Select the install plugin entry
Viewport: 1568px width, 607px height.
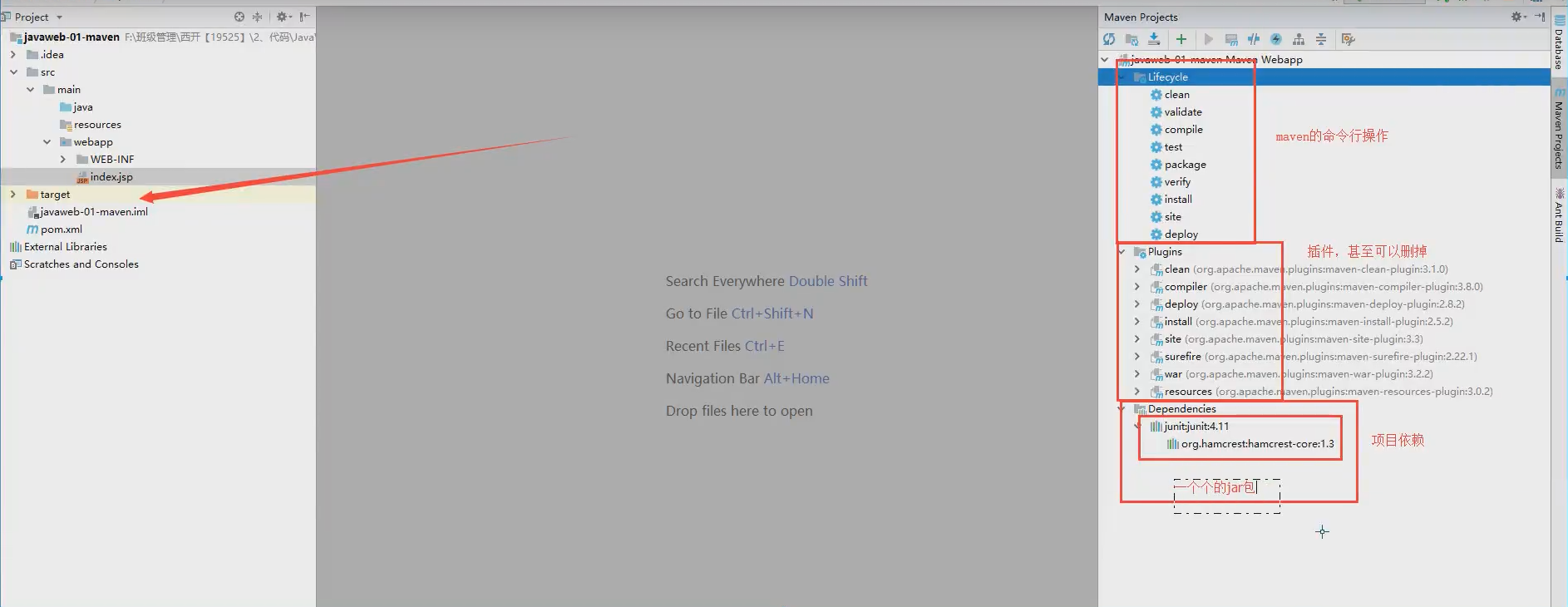(1302, 322)
